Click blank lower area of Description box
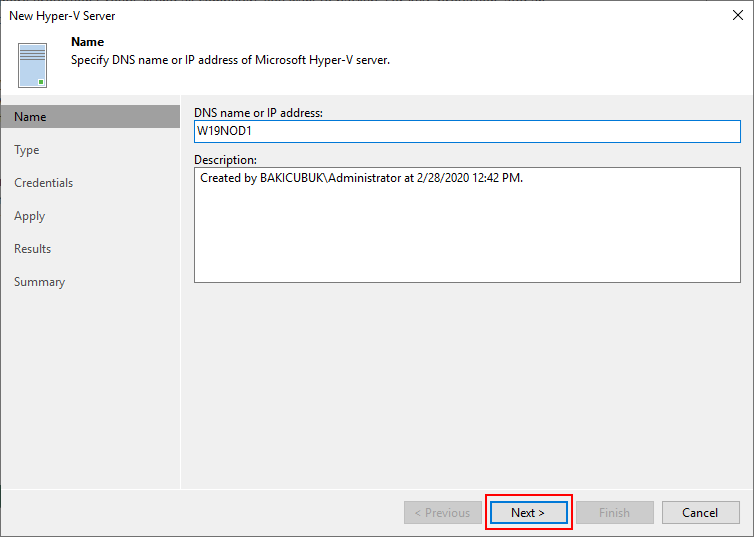This screenshot has height=537, width=754. click(x=467, y=240)
